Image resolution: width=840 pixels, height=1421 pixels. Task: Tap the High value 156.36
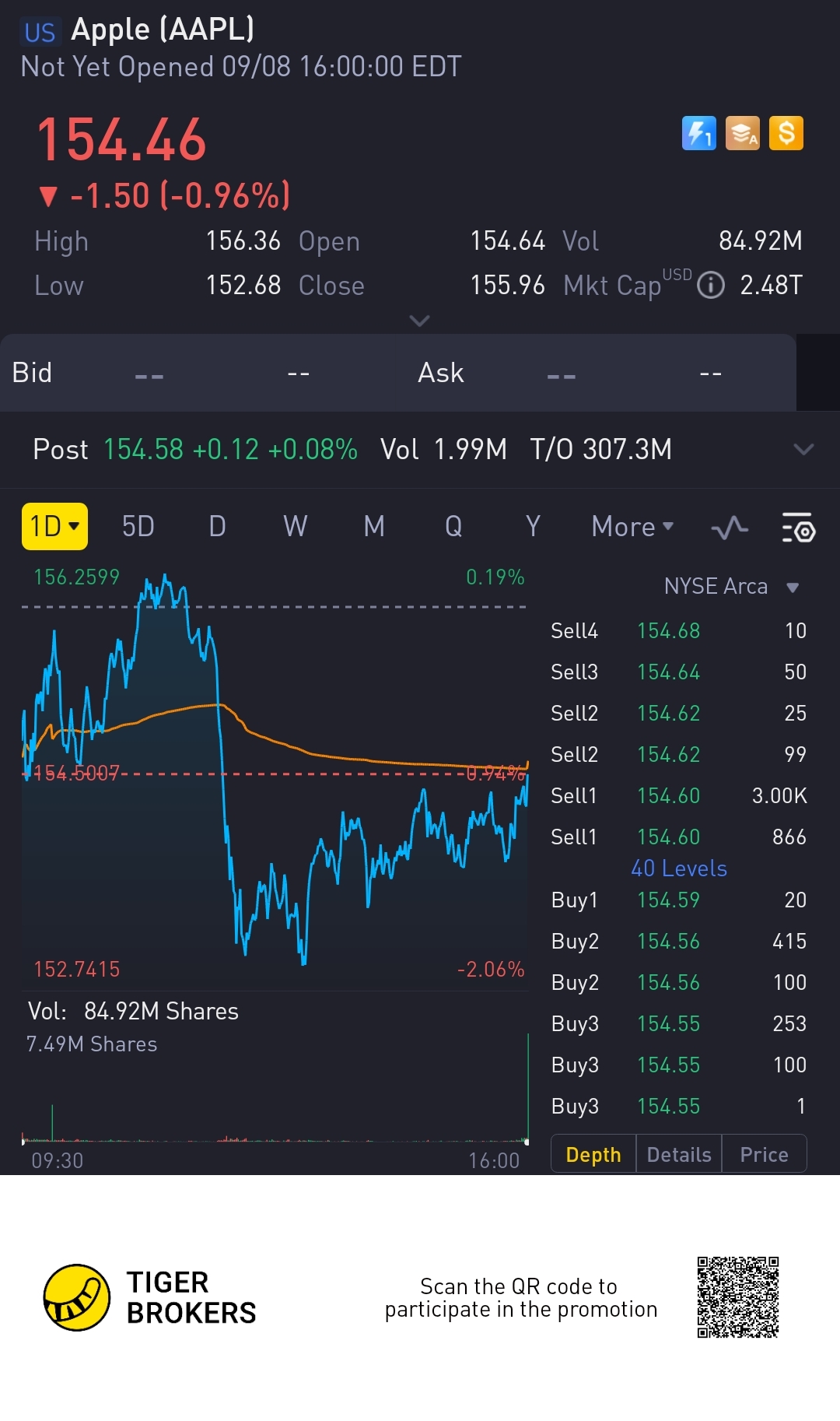pyautogui.click(x=243, y=241)
